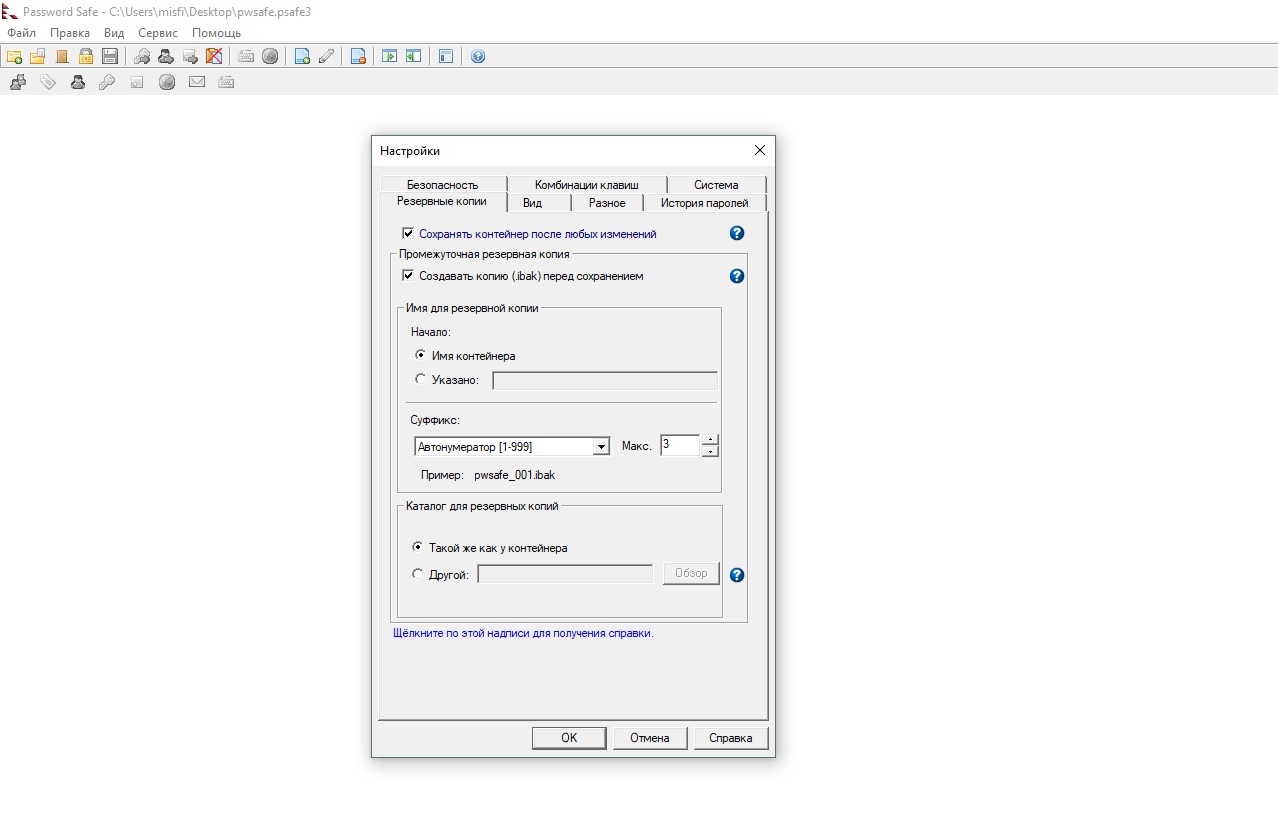This screenshot has height=816, width=1278.
Task: Click 'Щёлкните по этой надписи' help link
Action: click(523, 633)
